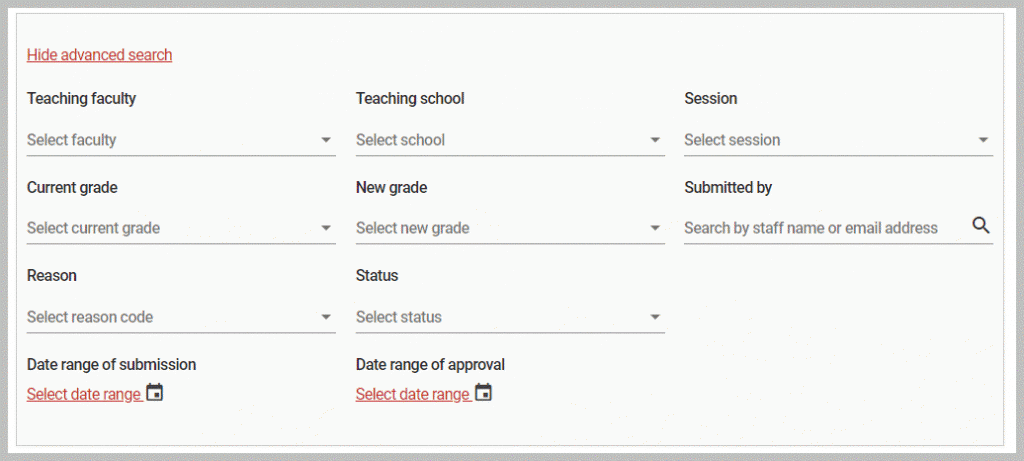Open calendar icon for approval date range
This screenshot has width=1024, height=461.
(x=483, y=392)
